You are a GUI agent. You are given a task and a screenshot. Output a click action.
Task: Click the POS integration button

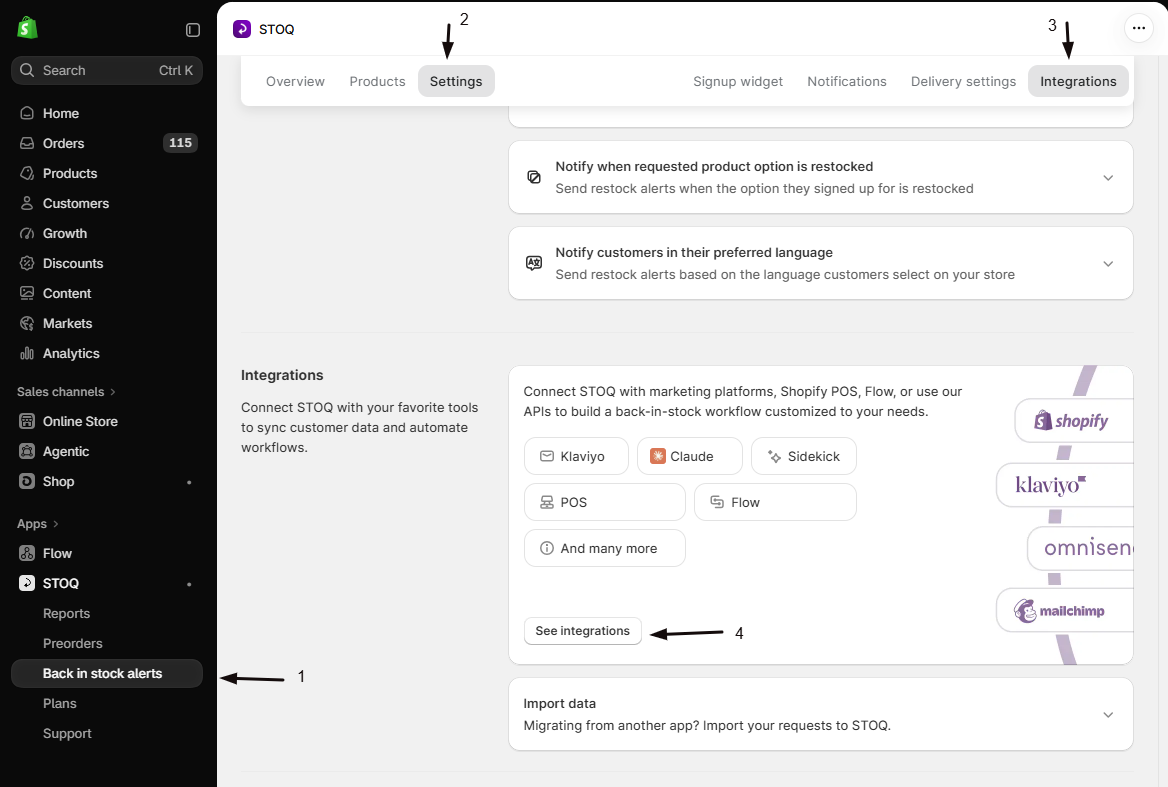click(604, 503)
